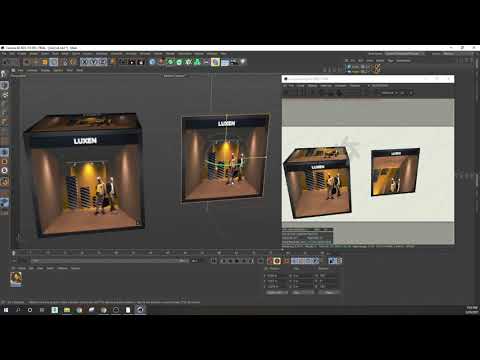This screenshot has height=360, width=480.
Task: Click the highlighted yellow toolbar icon
Action: click(215, 62)
